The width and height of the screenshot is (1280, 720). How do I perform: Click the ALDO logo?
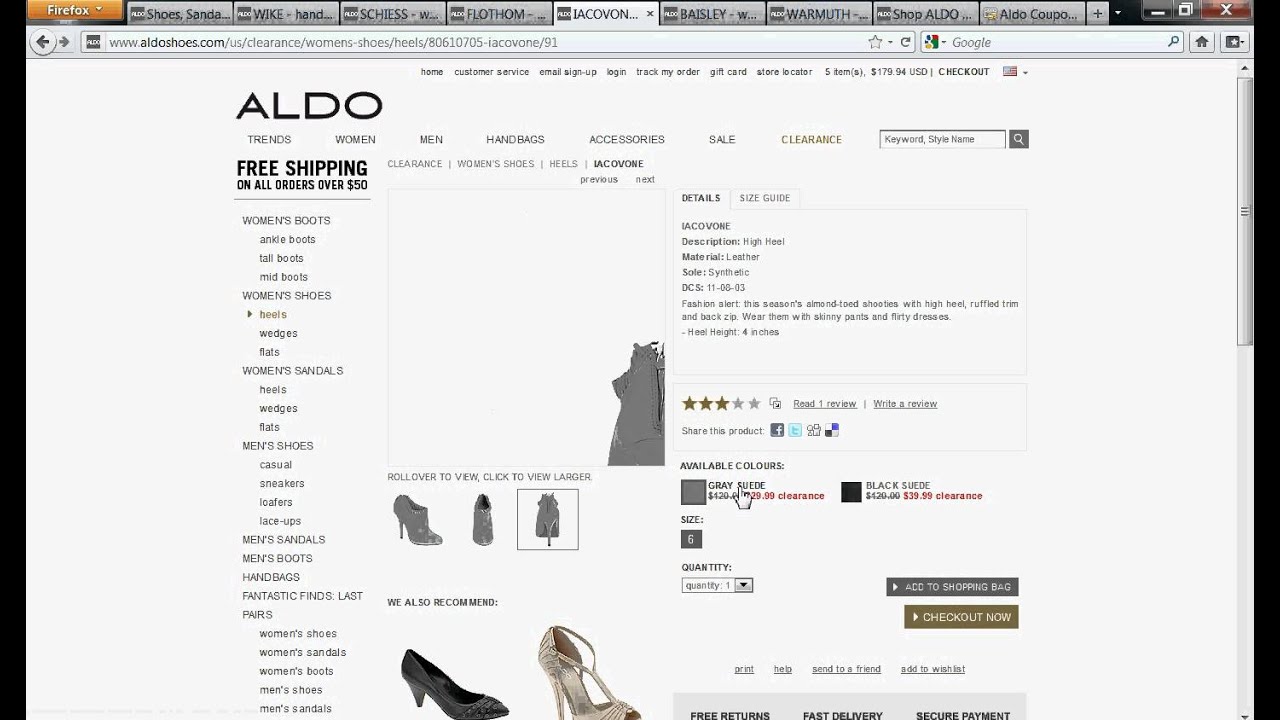click(309, 105)
